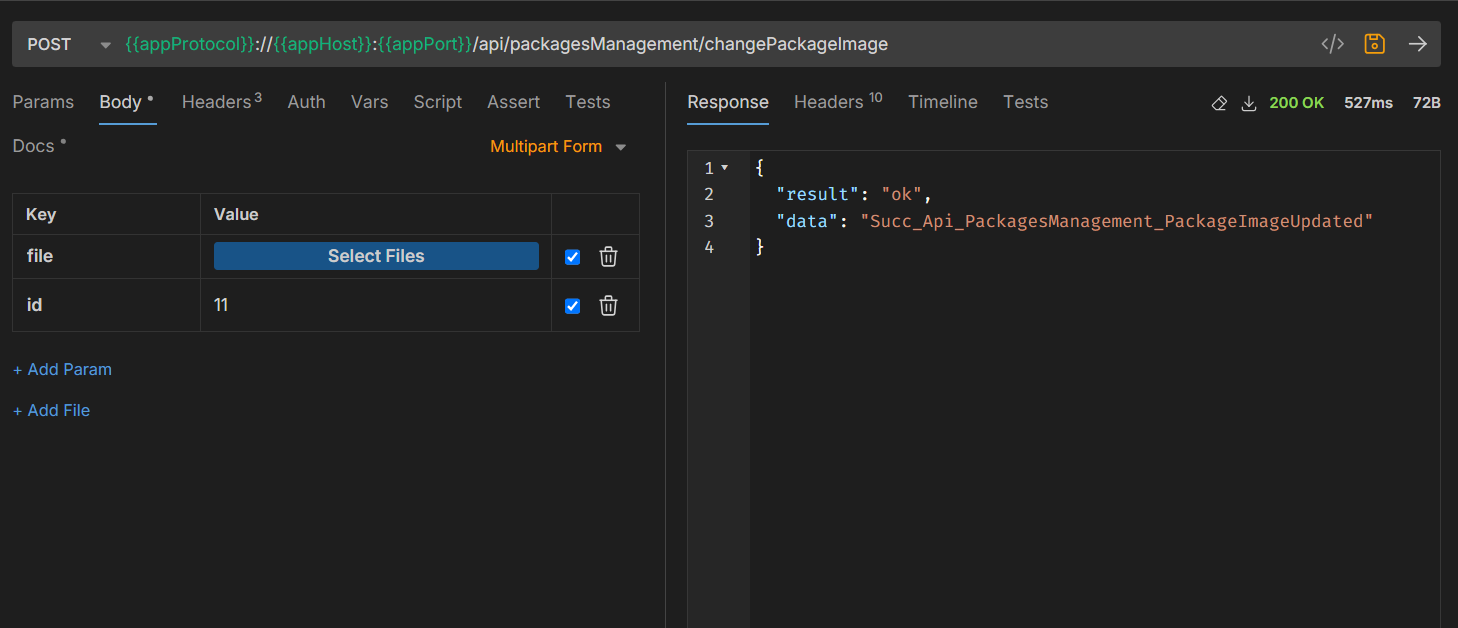Click the 72B response size
The image size is (1458, 628).
click(x=1427, y=103)
